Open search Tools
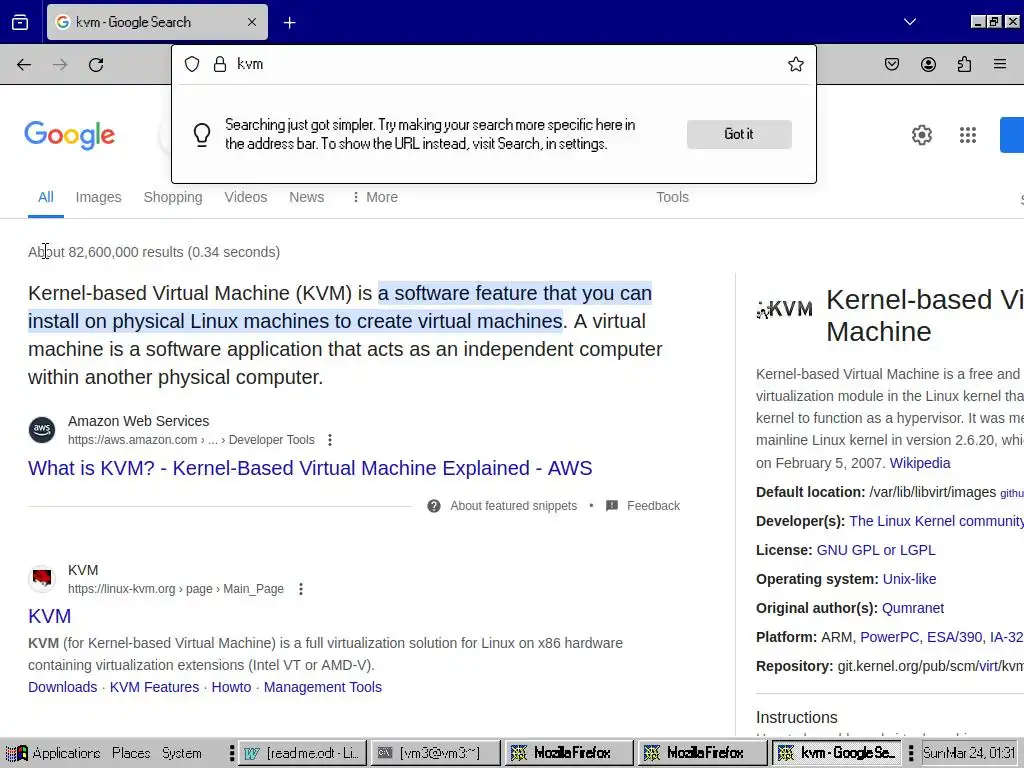This screenshot has width=1024, height=768. 673,197
